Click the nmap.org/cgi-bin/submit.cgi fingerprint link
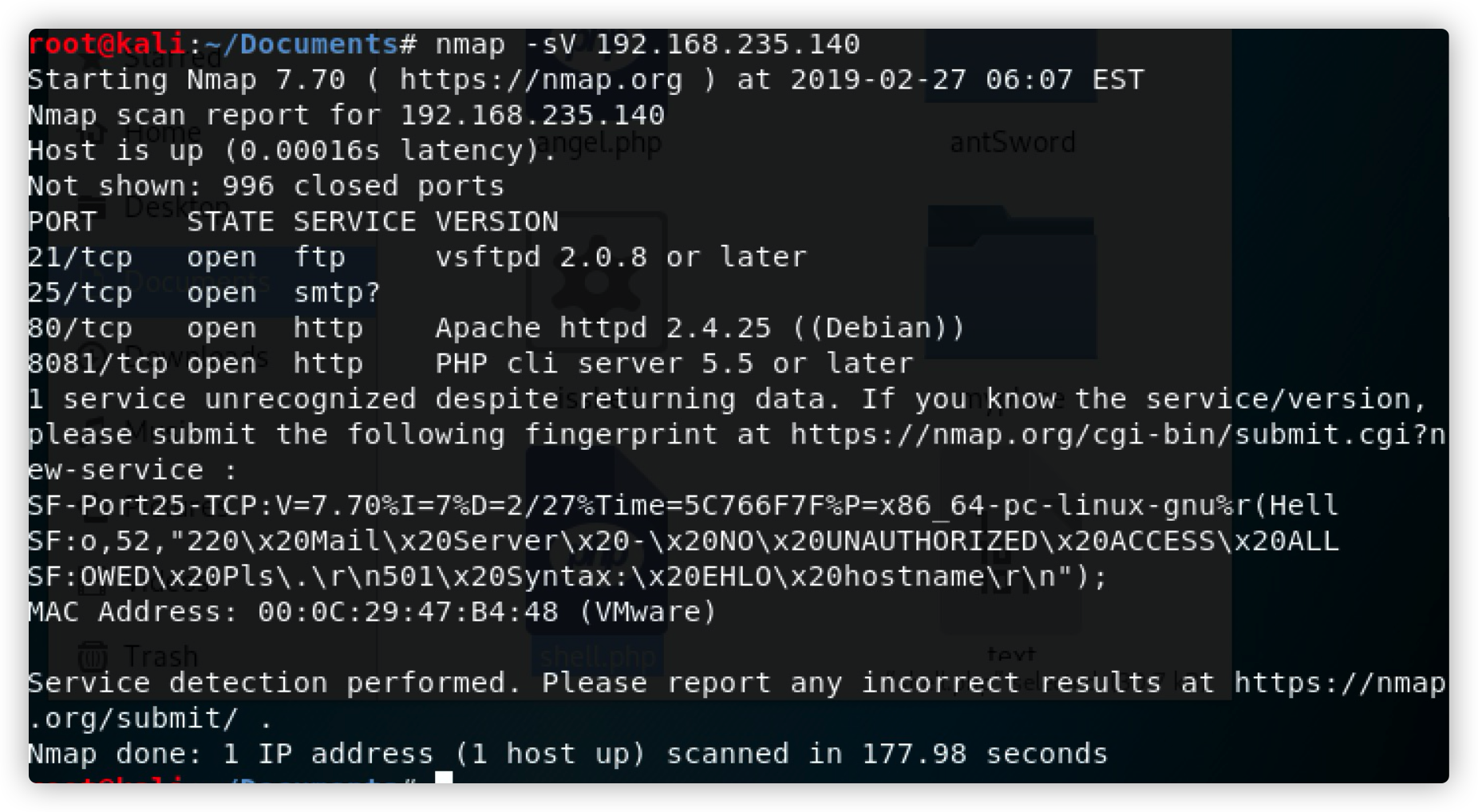Image resolution: width=1478 pixels, height=812 pixels. [x=1117, y=435]
